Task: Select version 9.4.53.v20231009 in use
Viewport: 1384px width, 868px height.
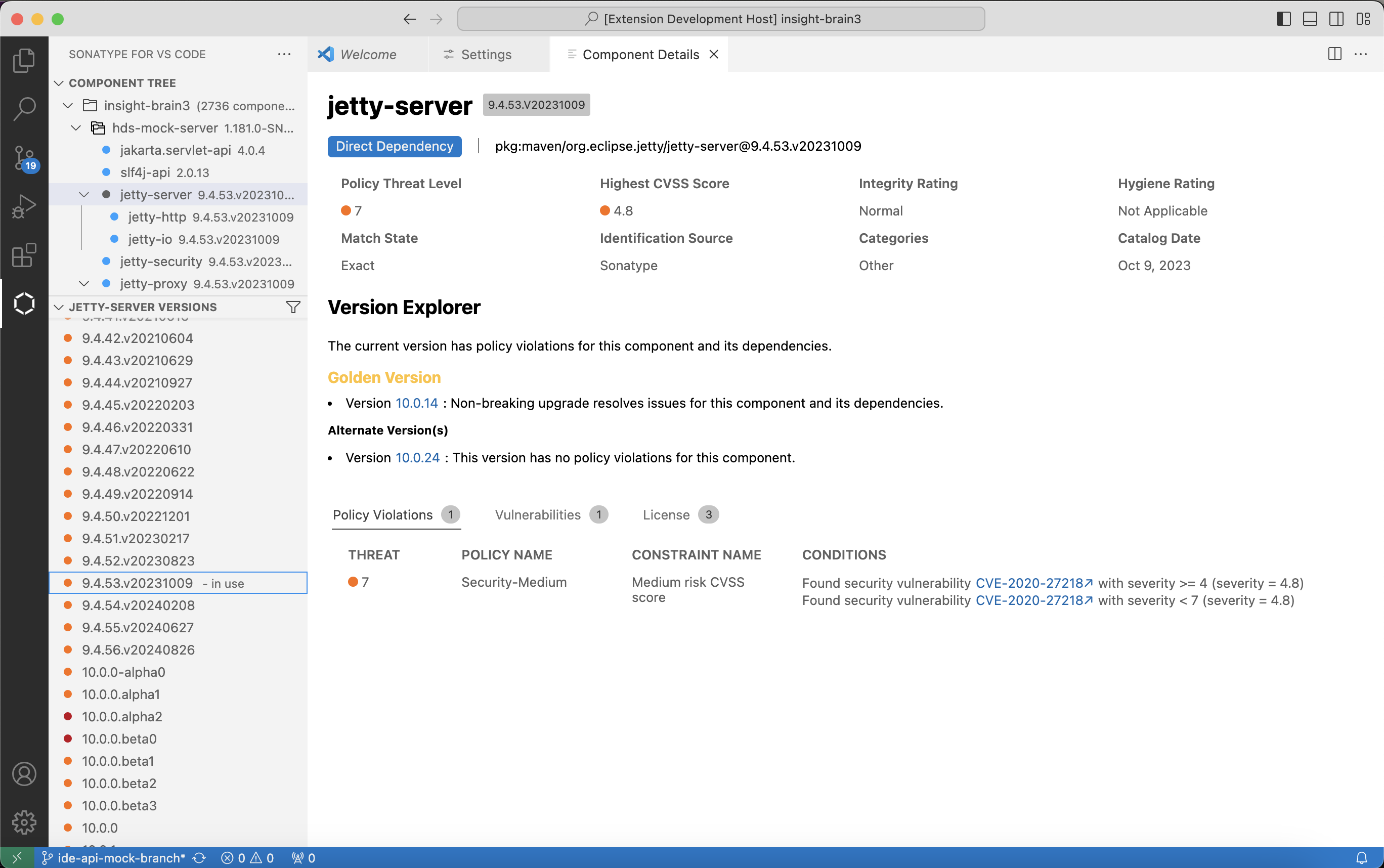Action: (x=178, y=583)
